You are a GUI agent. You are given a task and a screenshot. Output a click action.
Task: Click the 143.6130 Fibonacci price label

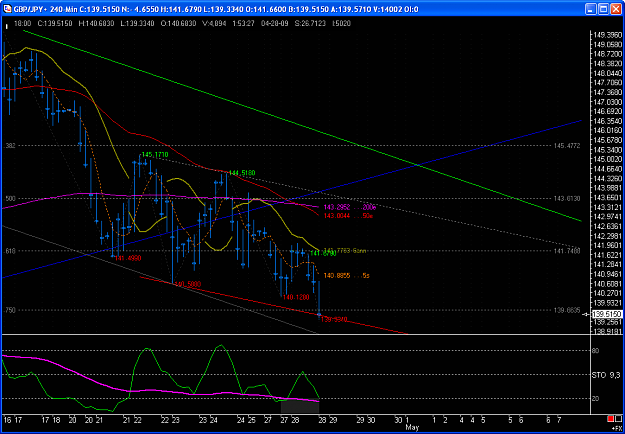point(567,198)
